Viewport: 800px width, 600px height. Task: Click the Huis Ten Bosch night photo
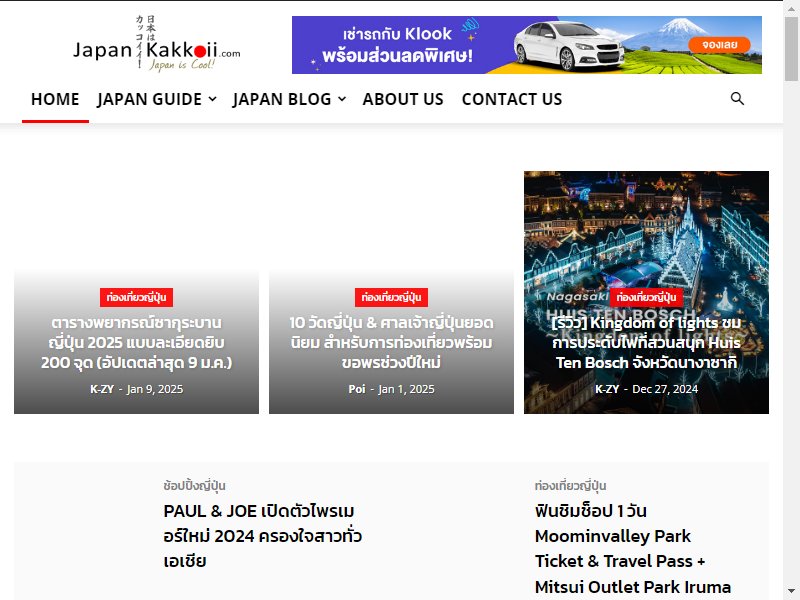(646, 230)
